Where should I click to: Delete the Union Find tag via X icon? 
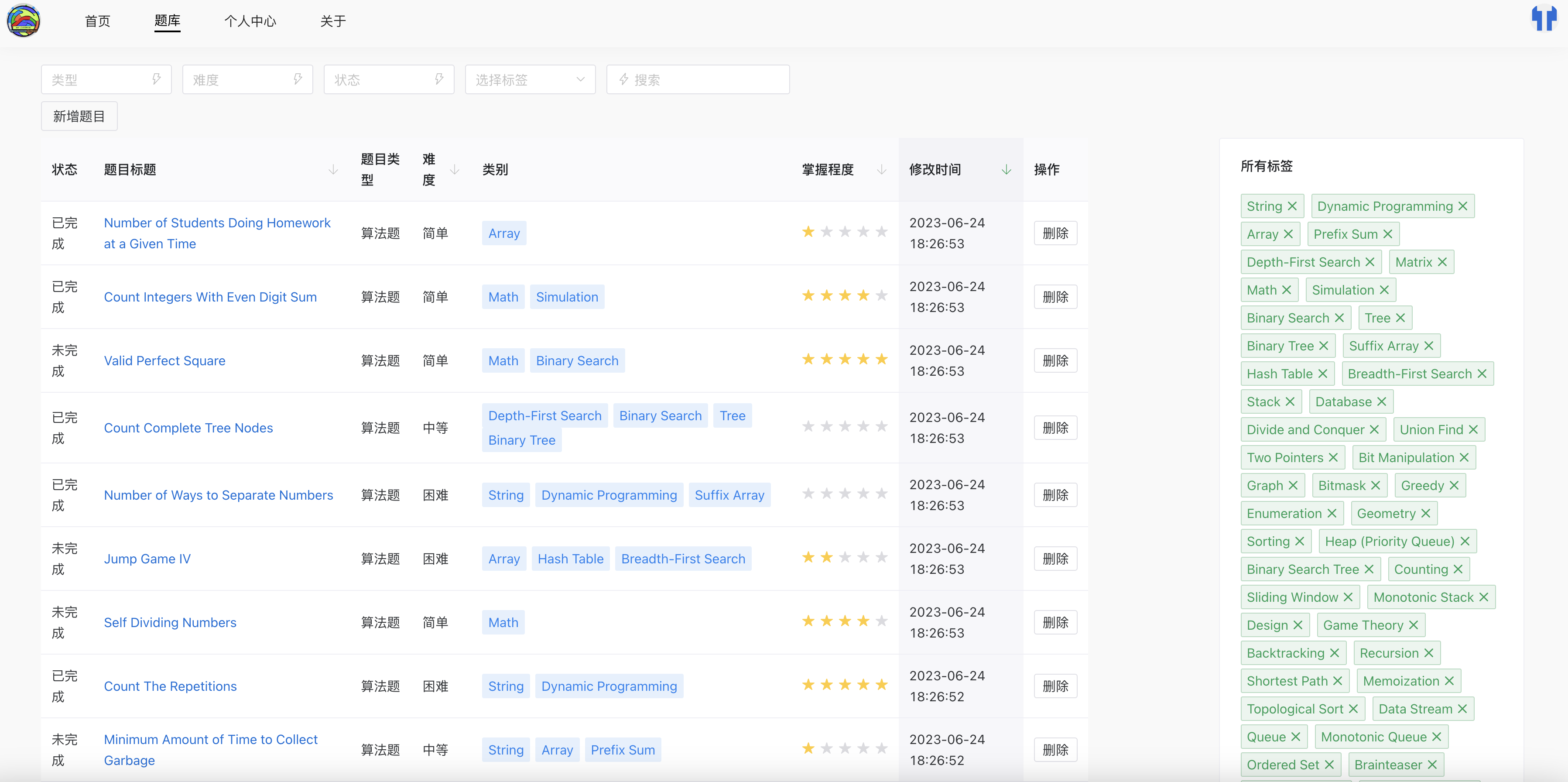[1473, 430]
